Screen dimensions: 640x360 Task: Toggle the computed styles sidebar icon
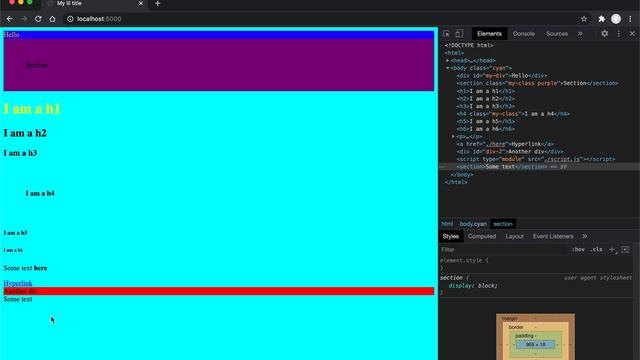pyautogui.click(x=625, y=249)
